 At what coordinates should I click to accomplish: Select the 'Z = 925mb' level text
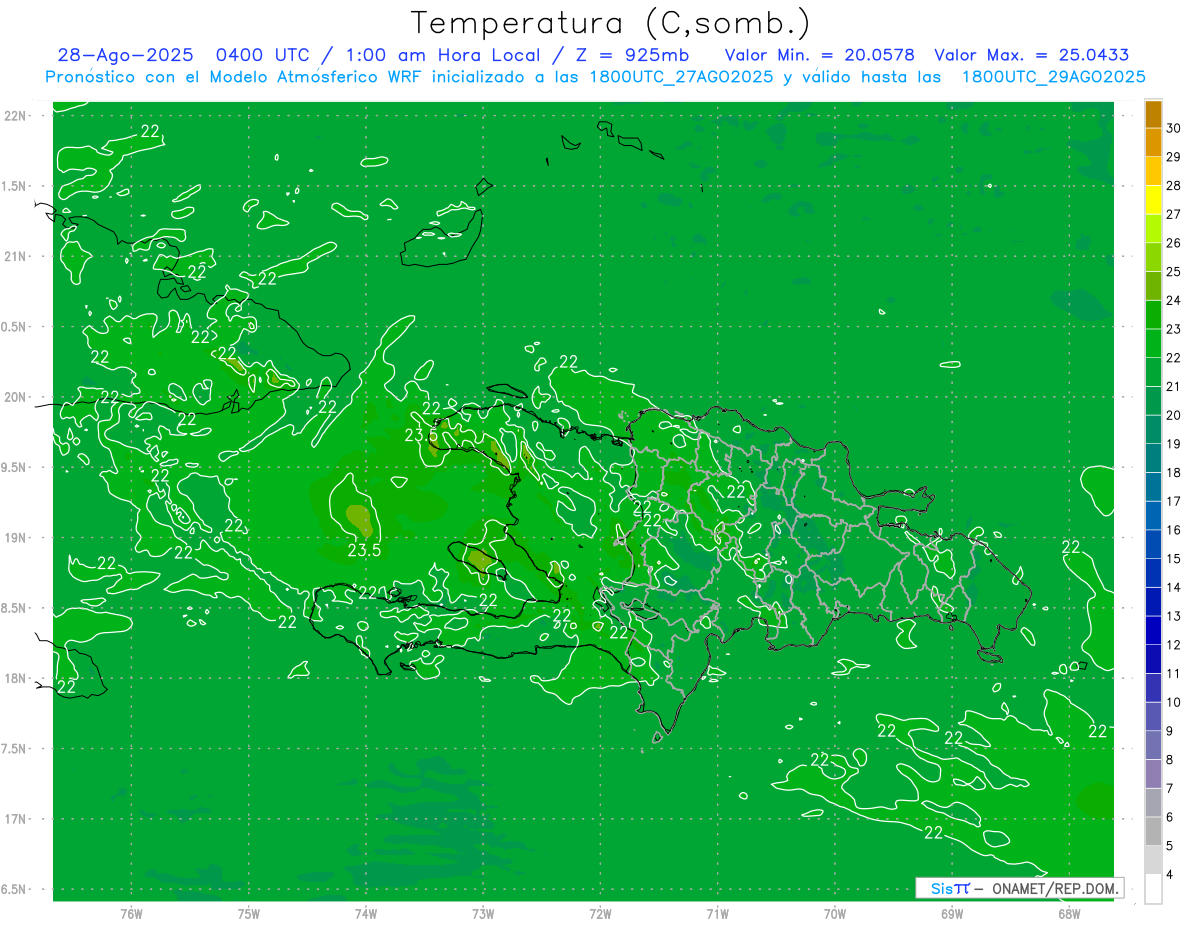(x=634, y=55)
